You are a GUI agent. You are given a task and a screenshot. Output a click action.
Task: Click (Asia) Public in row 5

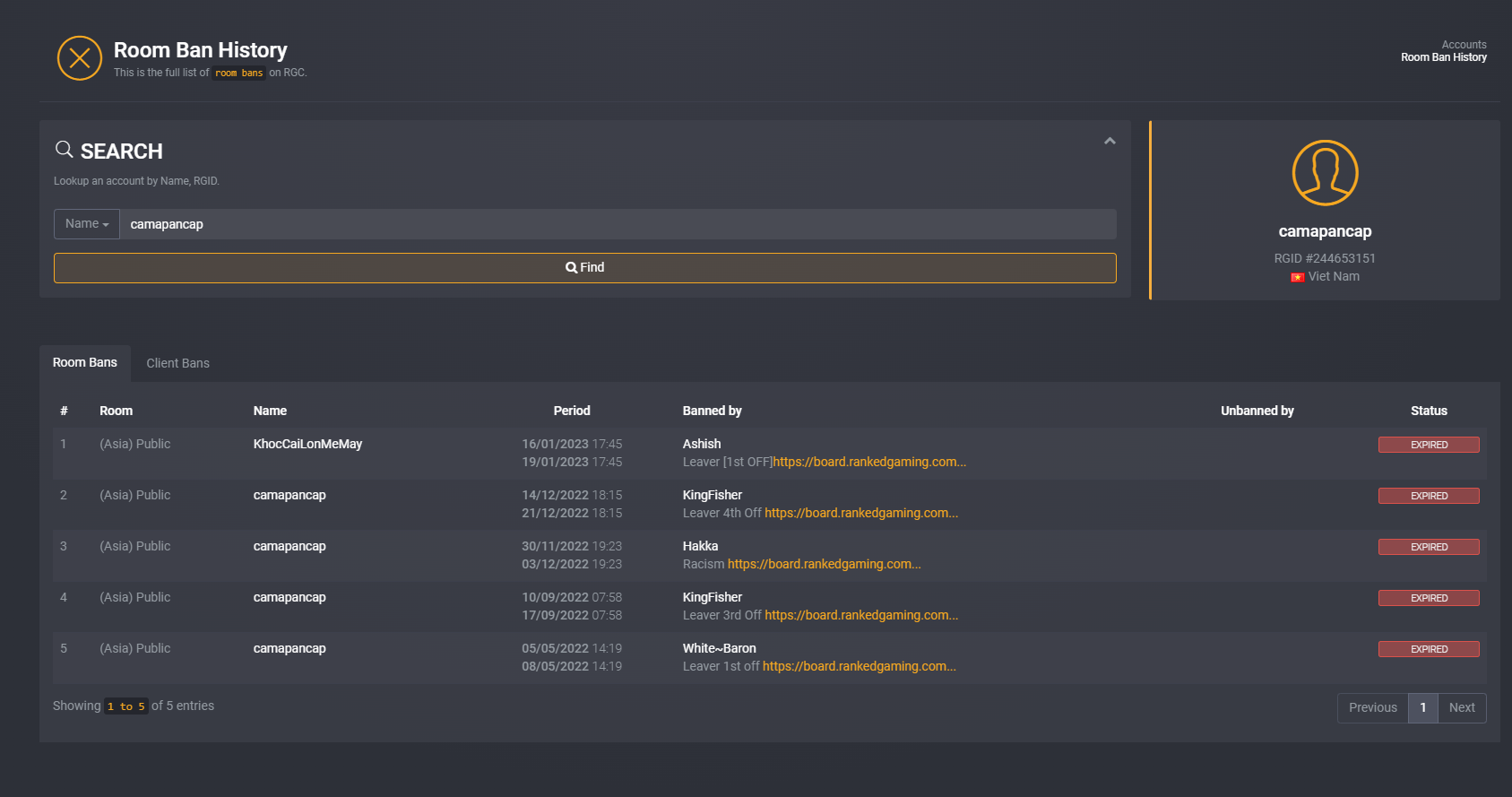coord(134,648)
